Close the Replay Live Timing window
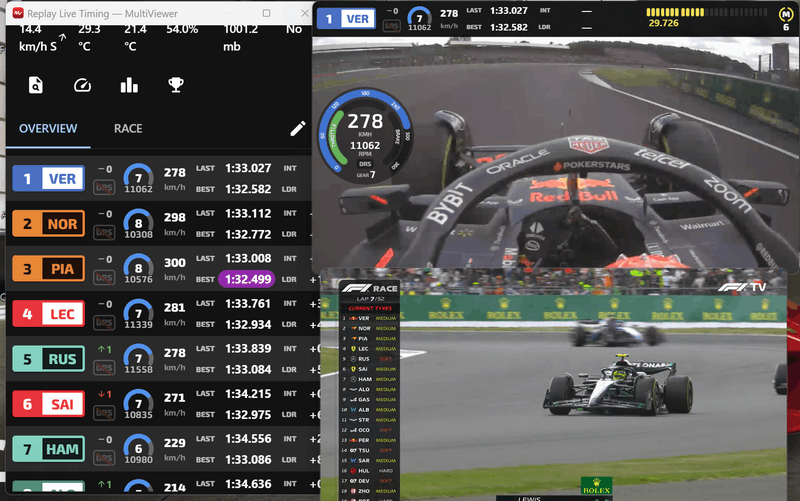This screenshot has width=800, height=501. (305, 13)
